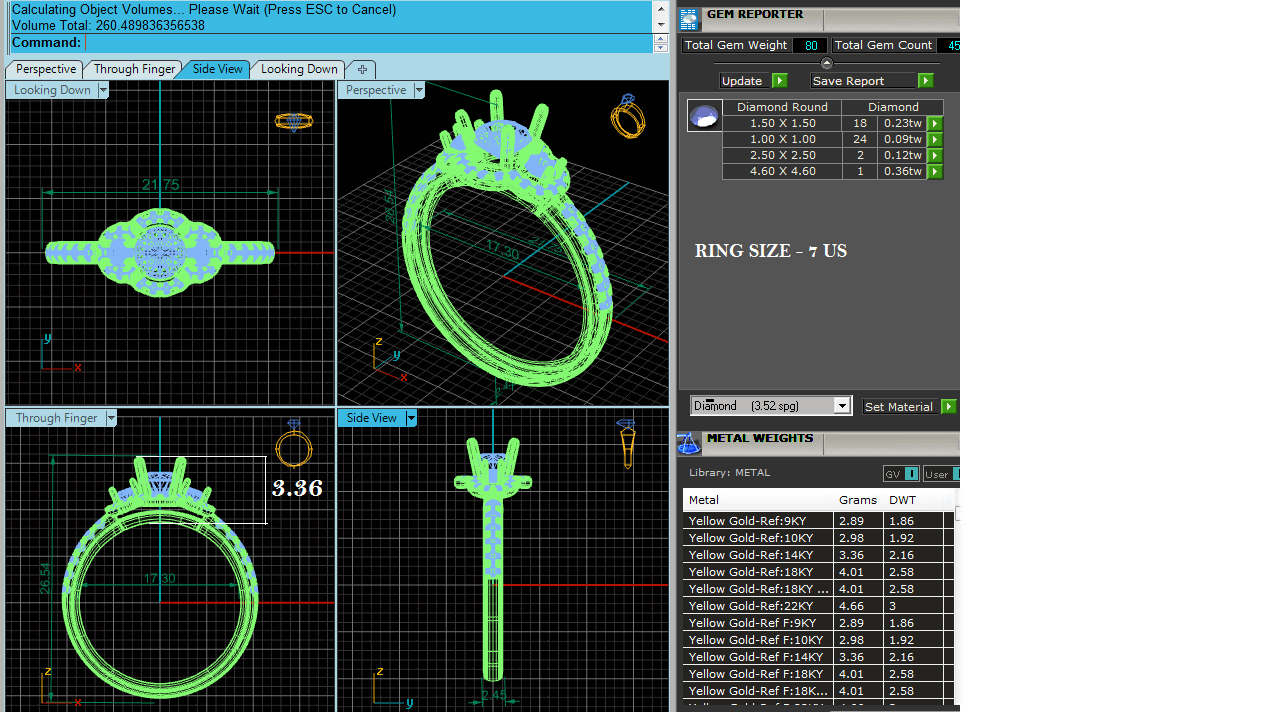The width and height of the screenshot is (1274, 712).
Task: Click green arrow for 4.60 X 4.60 row
Action: [x=935, y=172]
